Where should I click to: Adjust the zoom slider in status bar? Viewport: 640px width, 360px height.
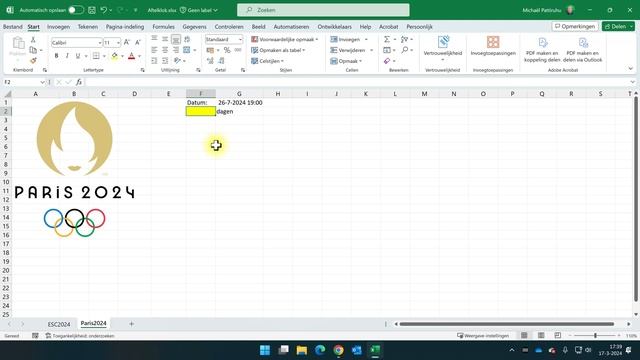point(595,336)
